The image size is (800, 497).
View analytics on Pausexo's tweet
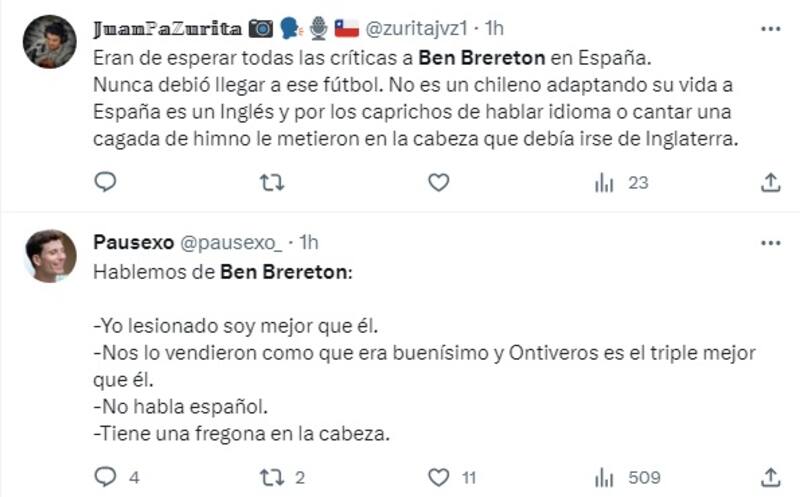click(604, 476)
